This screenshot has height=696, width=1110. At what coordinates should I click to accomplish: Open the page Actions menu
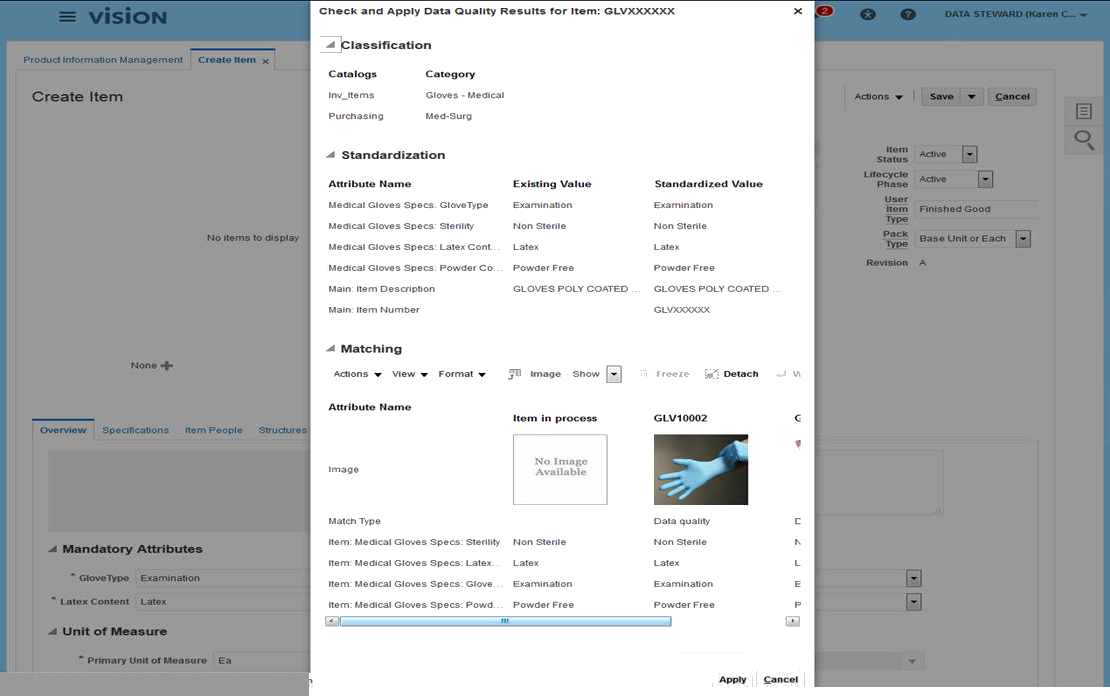pos(878,96)
